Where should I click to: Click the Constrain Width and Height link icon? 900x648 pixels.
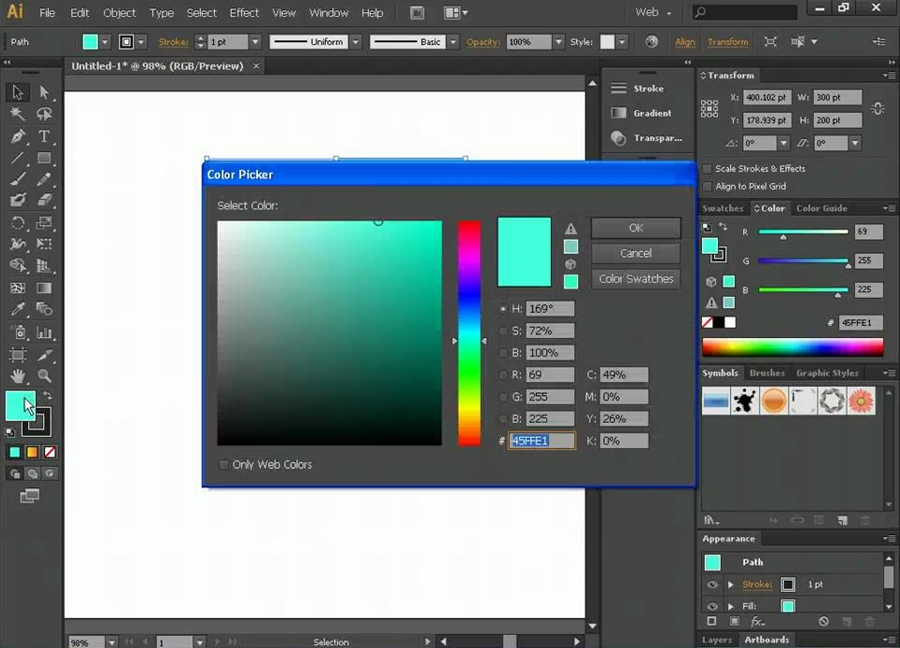click(878, 108)
